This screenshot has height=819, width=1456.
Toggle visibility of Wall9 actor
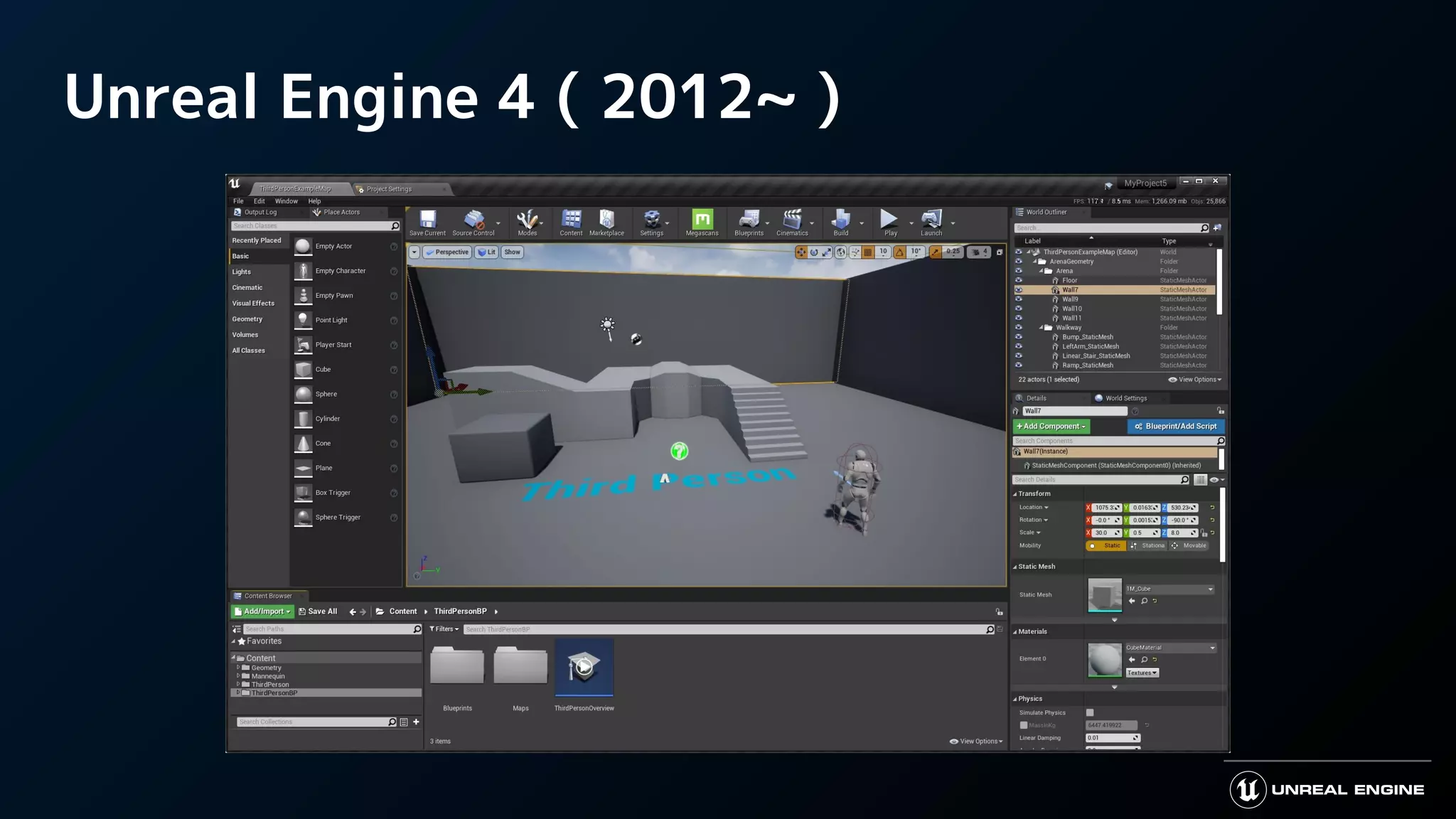[x=1018, y=299]
